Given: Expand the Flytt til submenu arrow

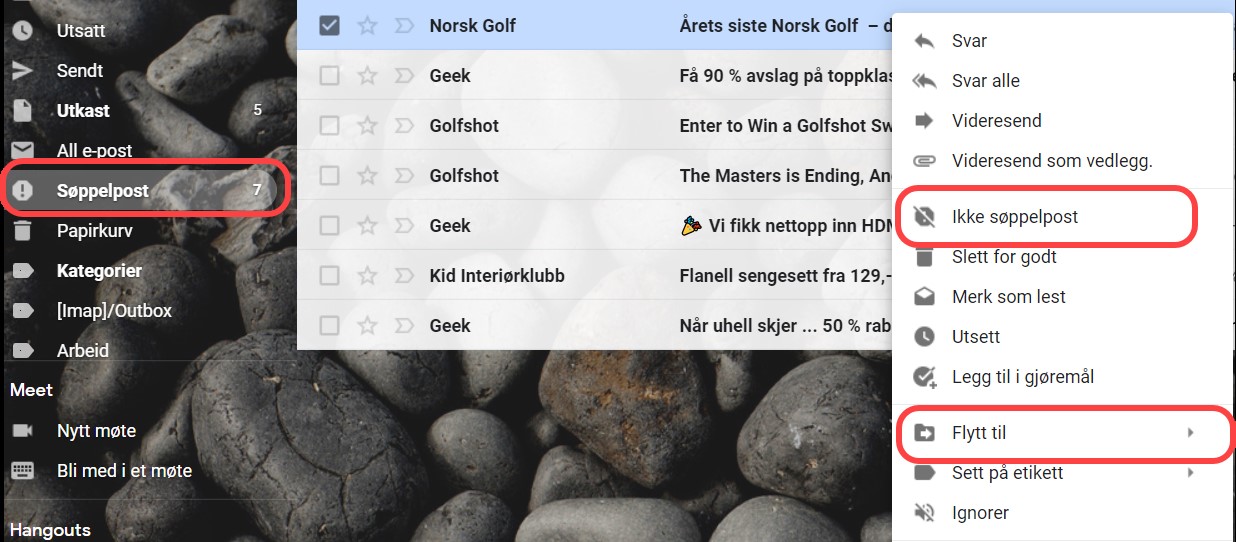Looking at the screenshot, I should click(x=1190, y=433).
